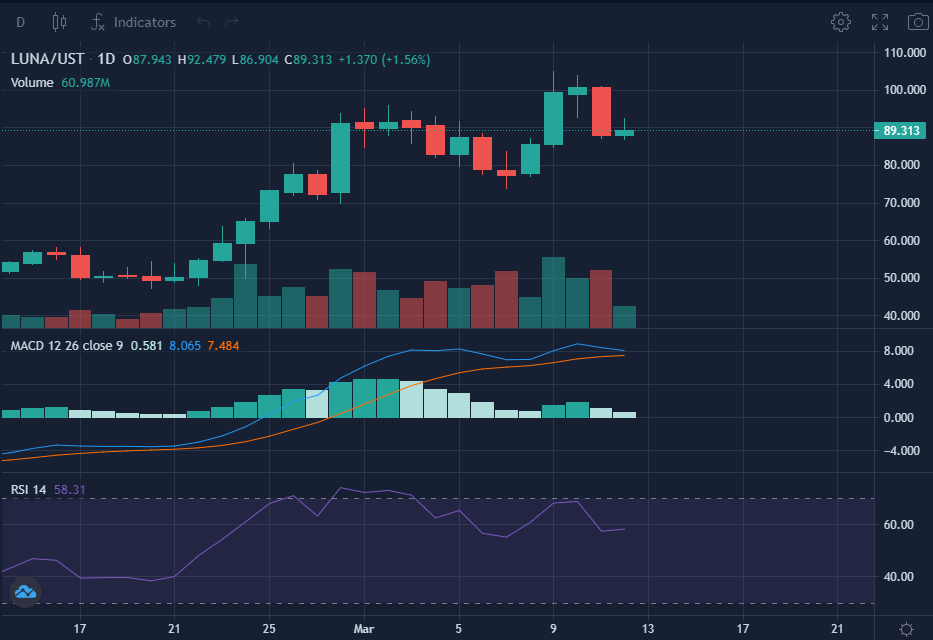Click the first 17 date label on time axis

[80, 629]
